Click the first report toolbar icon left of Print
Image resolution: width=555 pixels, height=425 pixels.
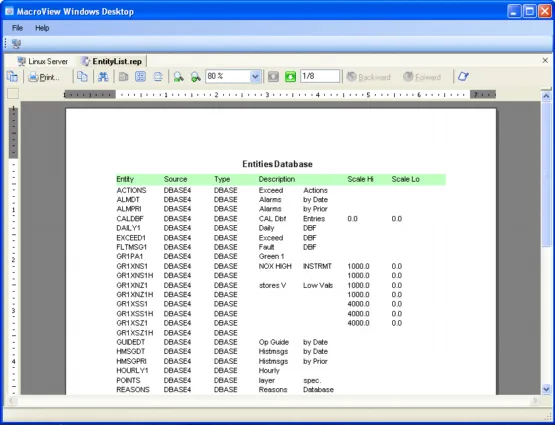click(x=12, y=76)
